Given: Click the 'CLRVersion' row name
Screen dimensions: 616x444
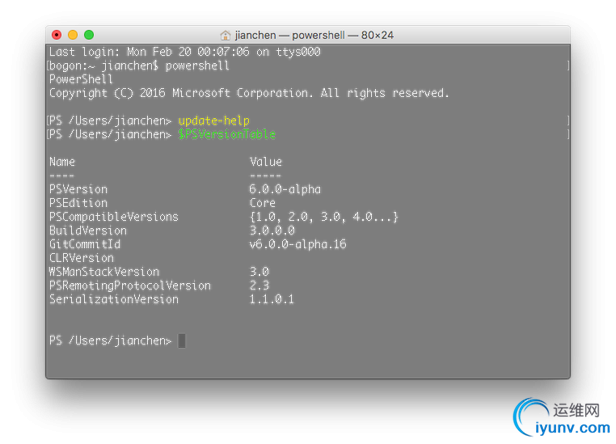Looking at the screenshot, I should tap(81, 258).
